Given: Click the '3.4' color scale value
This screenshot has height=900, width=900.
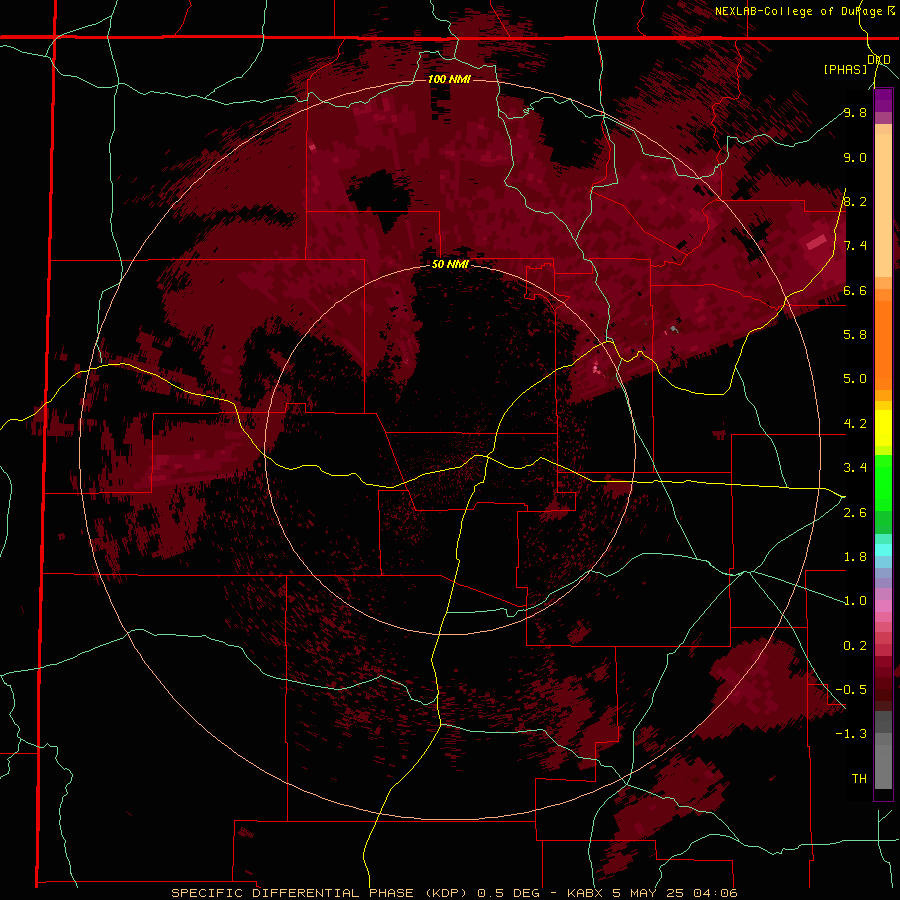Looking at the screenshot, I should 855,468.
